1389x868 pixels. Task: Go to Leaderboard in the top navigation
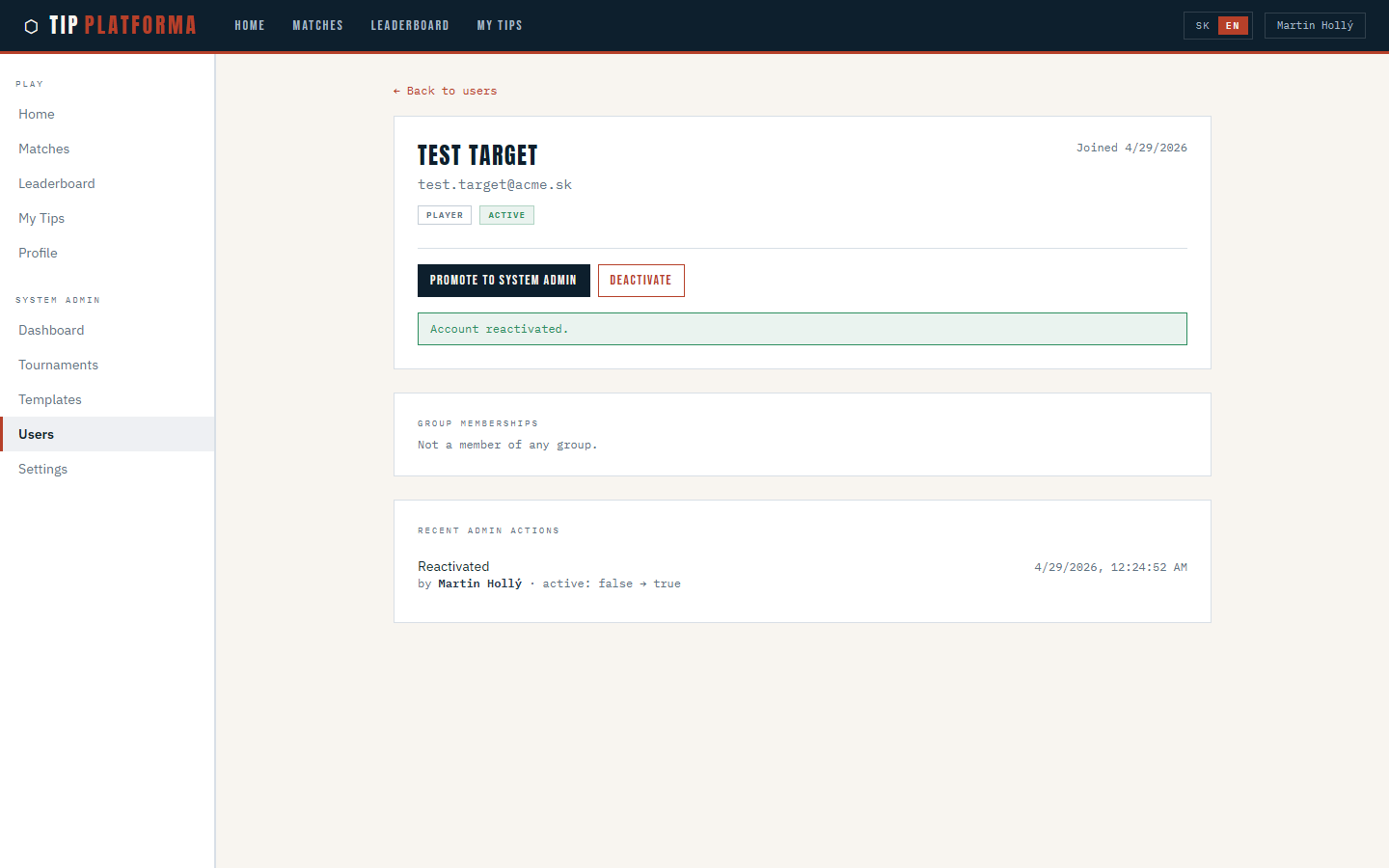pyautogui.click(x=409, y=26)
